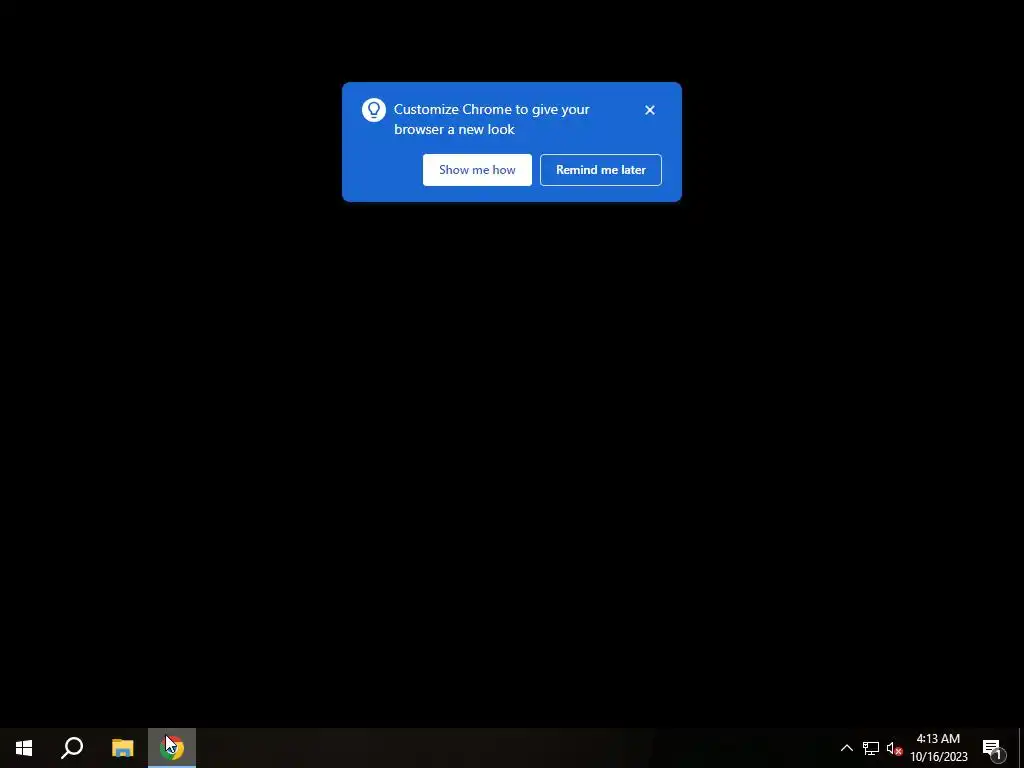Open network status tray icon
Image resolution: width=1024 pixels, height=768 pixels.
point(871,748)
